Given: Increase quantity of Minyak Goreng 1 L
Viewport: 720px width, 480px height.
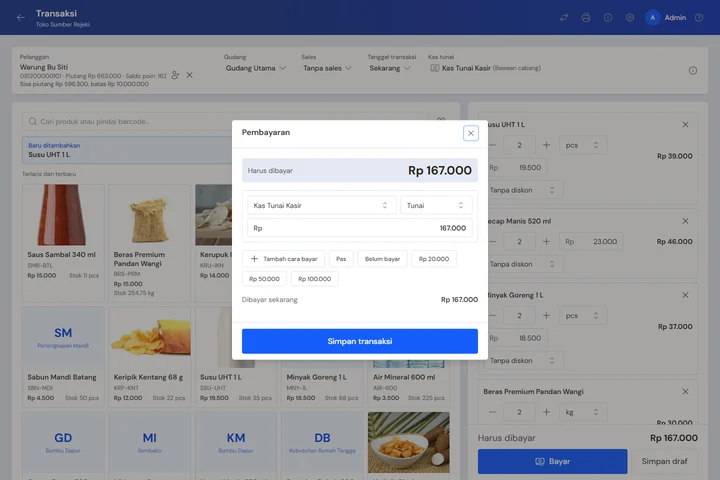Looking at the screenshot, I should (x=546, y=316).
